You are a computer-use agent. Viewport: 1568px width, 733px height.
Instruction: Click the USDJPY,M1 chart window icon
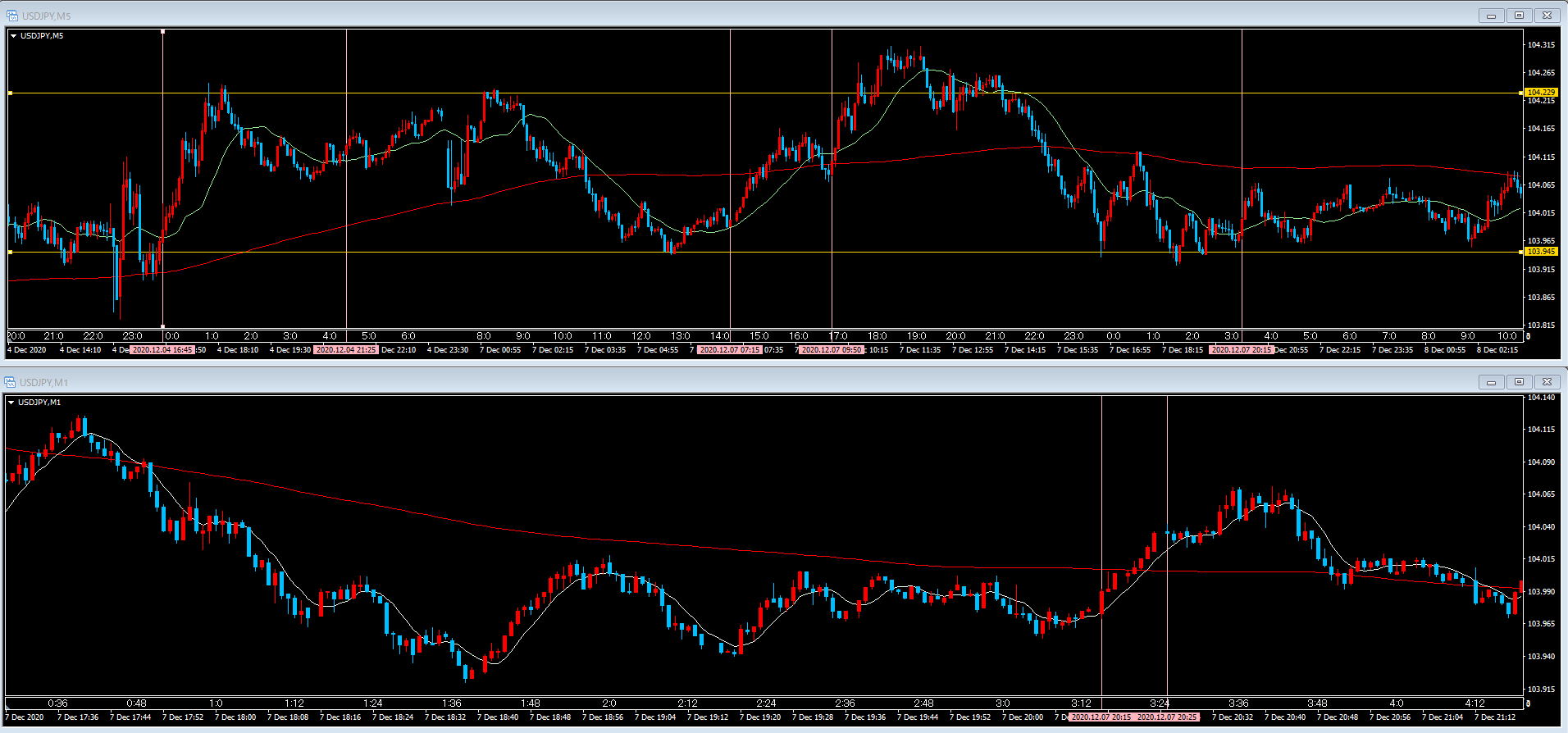click(10, 382)
